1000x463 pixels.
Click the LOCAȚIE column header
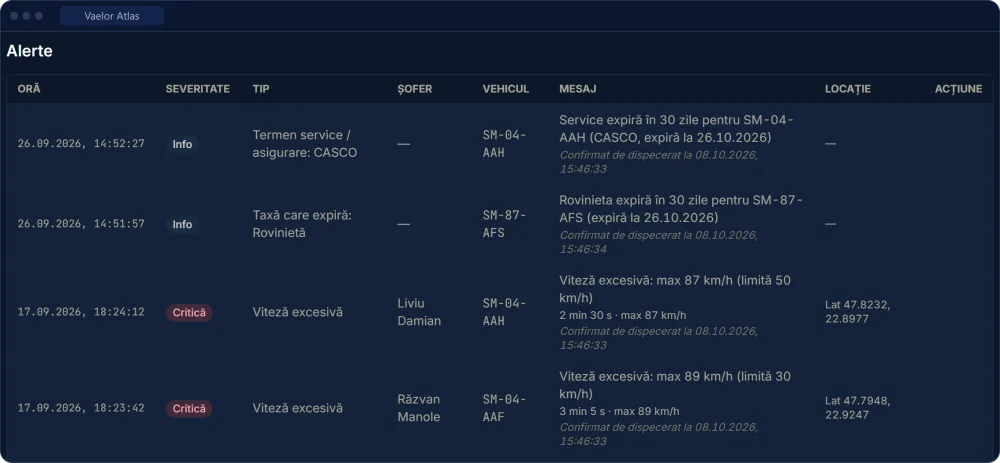coord(848,89)
